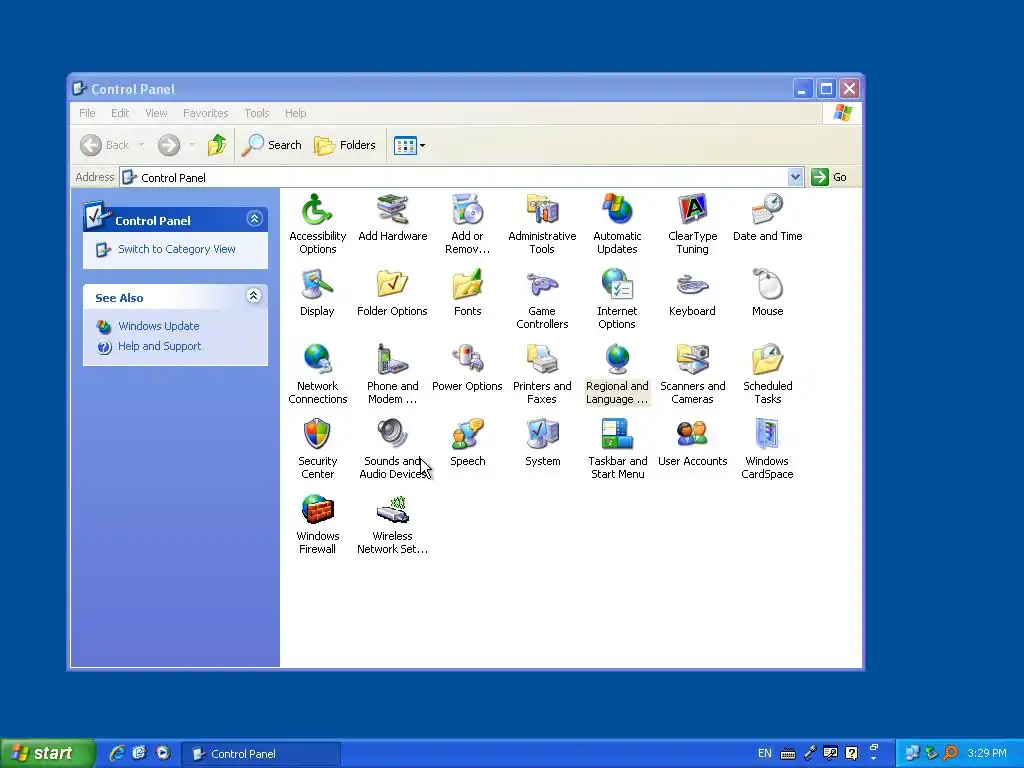This screenshot has height=768, width=1024.
Task: Open the Favorites menu
Action: (x=206, y=113)
